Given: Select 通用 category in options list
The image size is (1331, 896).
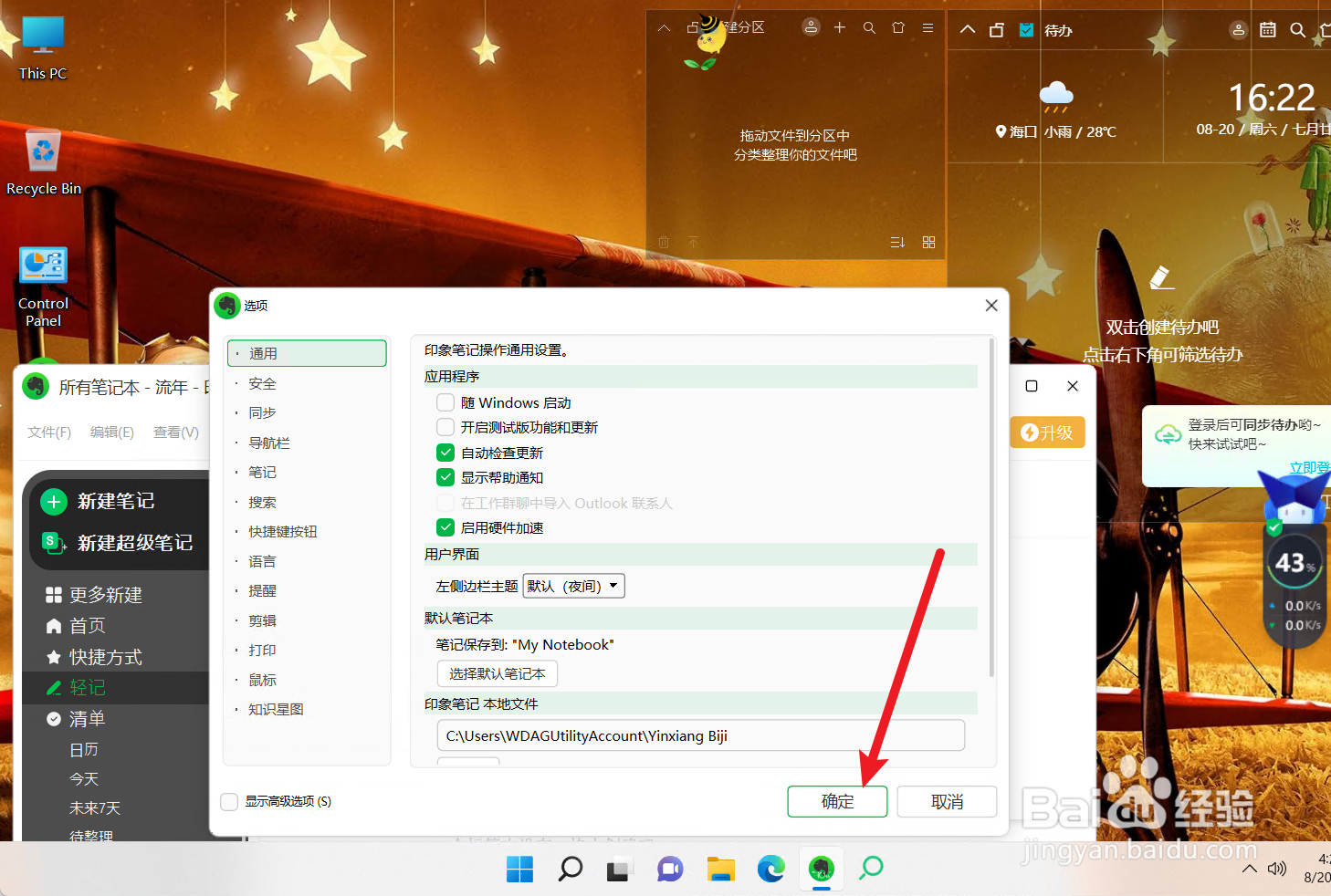Looking at the screenshot, I should pos(307,353).
